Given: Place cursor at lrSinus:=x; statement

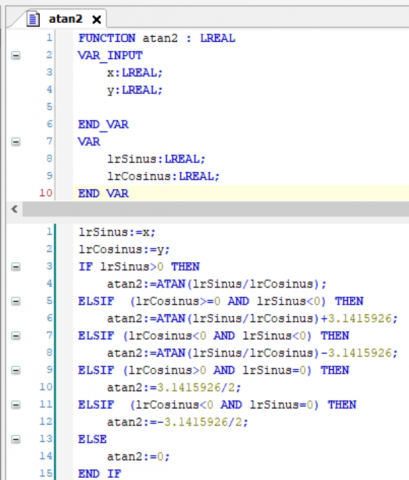Looking at the screenshot, I should [117, 232].
